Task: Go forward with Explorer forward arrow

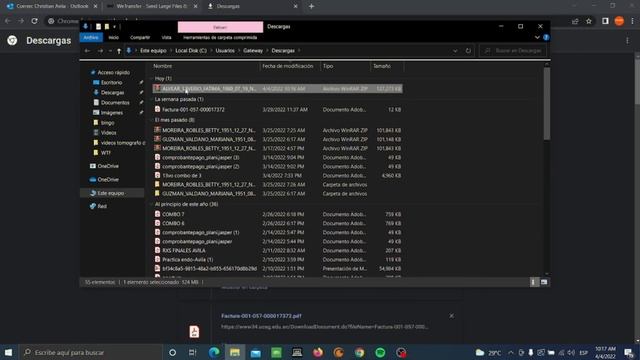Action: click(x=100, y=51)
